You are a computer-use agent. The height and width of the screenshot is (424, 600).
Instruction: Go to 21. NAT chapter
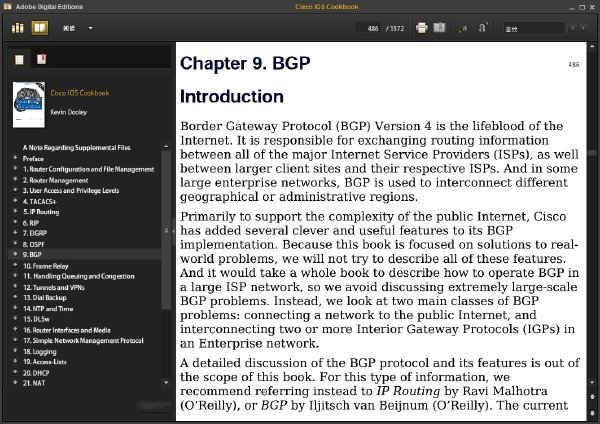coord(34,383)
